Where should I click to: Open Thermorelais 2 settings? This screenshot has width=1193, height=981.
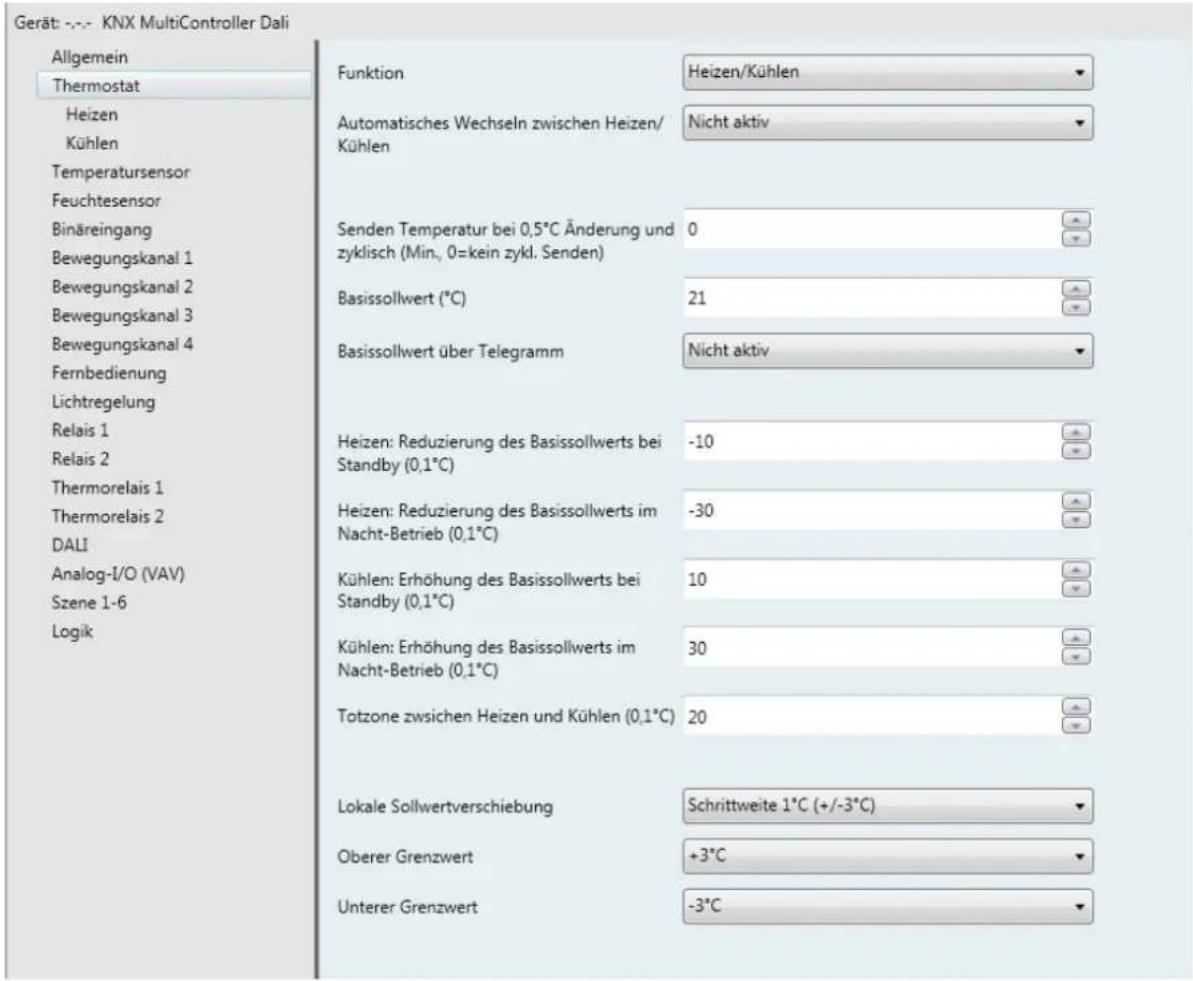pyautogui.click(x=107, y=516)
